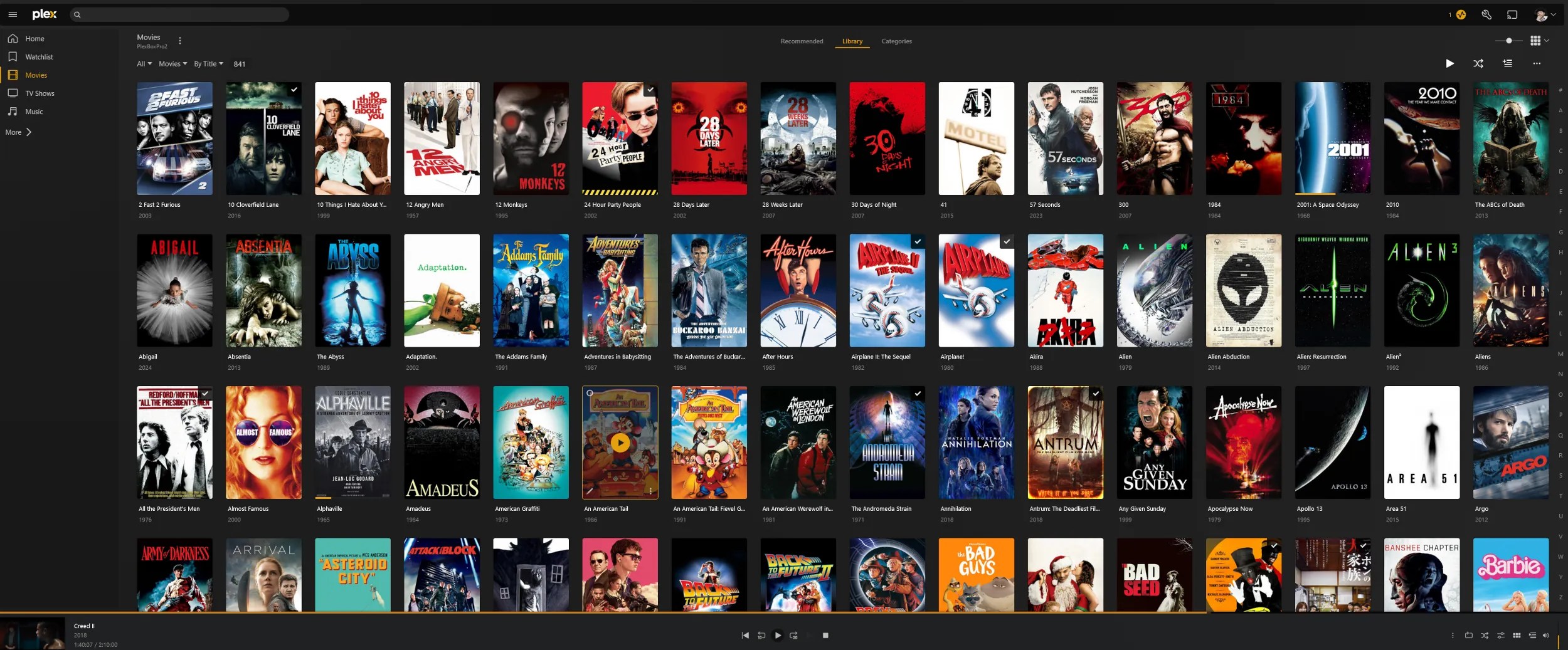Screen dimensions: 1568x650
Task: Toggle watched checkmark on 24 Hour Party People
Action: click(650, 90)
